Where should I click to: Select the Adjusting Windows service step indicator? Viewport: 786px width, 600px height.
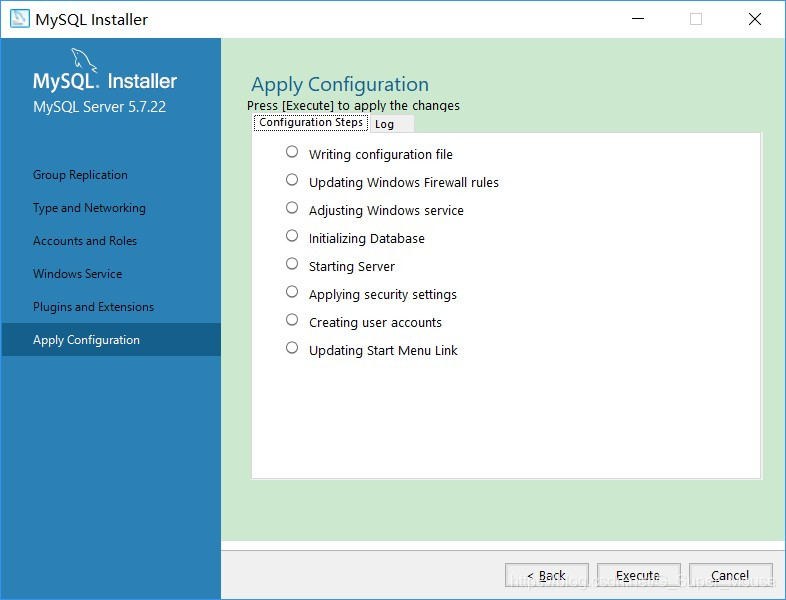292,208
